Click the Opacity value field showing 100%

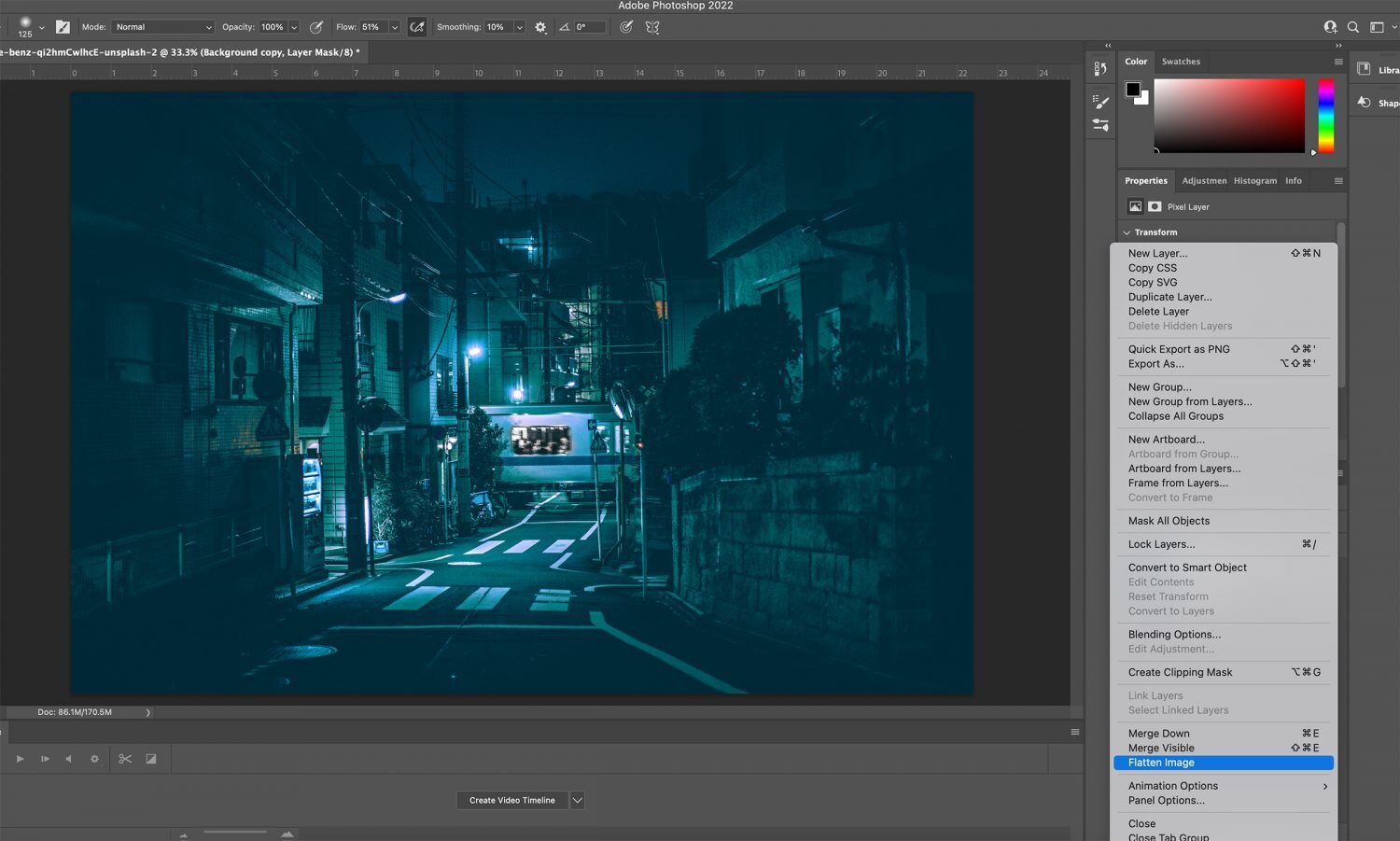[x=273, y=27]
